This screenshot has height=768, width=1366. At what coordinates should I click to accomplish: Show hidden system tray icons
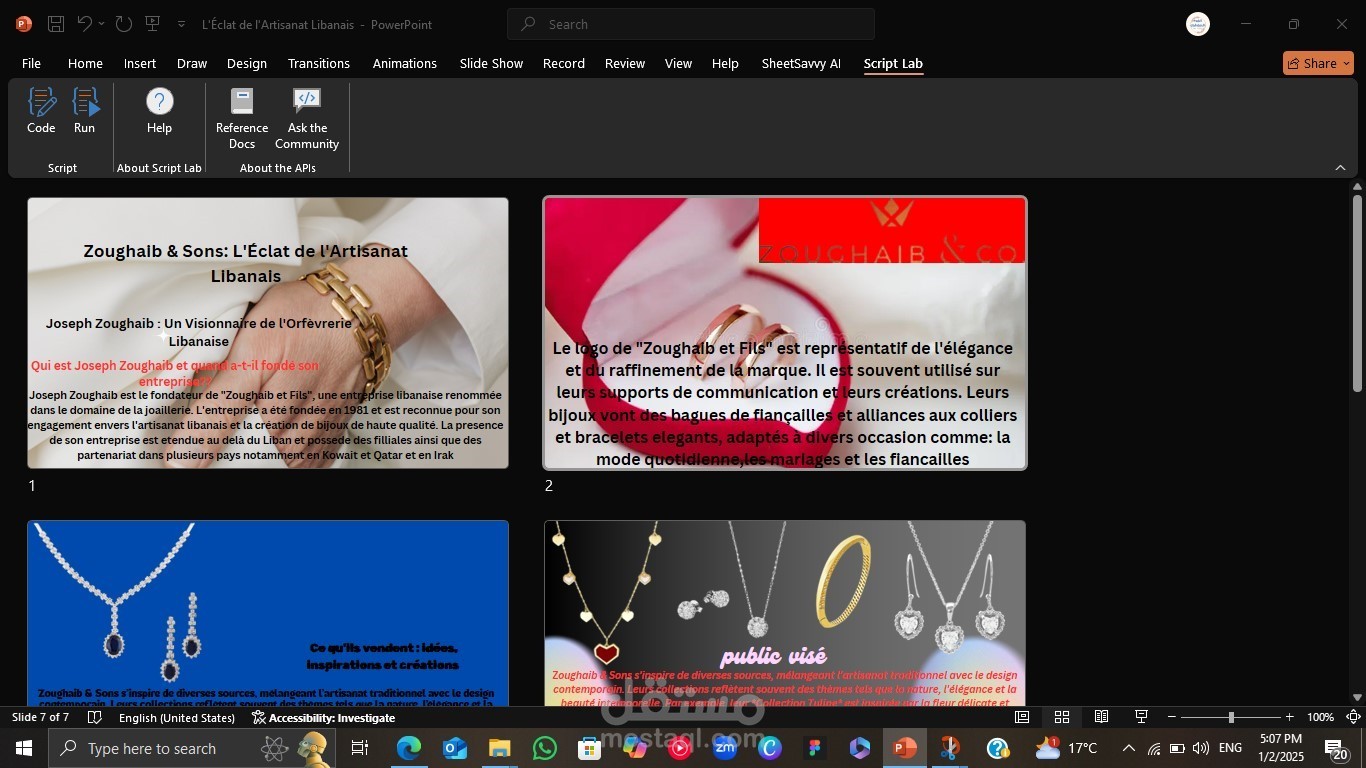tap(1129, 748)
